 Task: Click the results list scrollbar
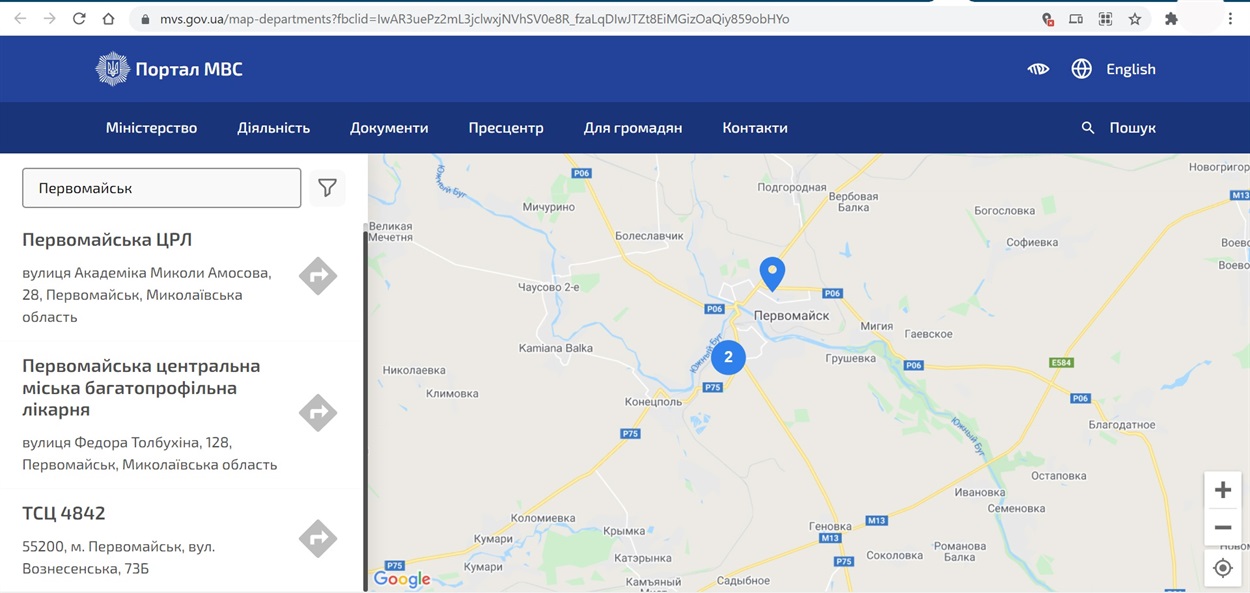(365, 410)
